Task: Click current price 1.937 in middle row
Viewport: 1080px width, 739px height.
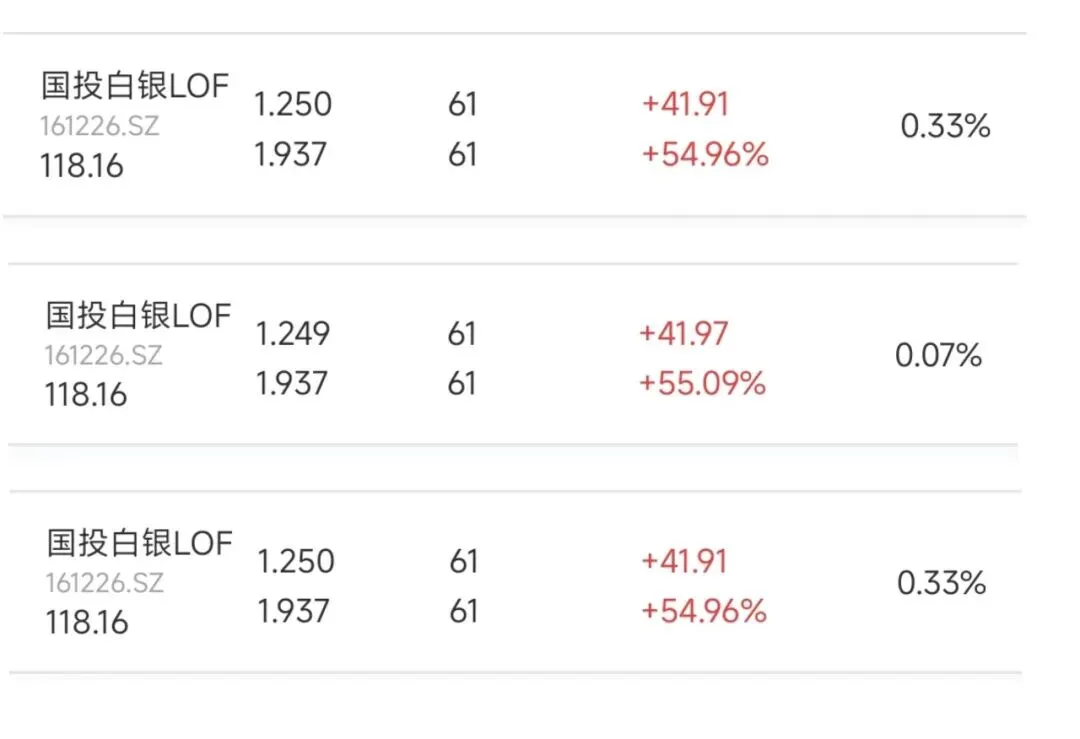Action: click(292, 384)
